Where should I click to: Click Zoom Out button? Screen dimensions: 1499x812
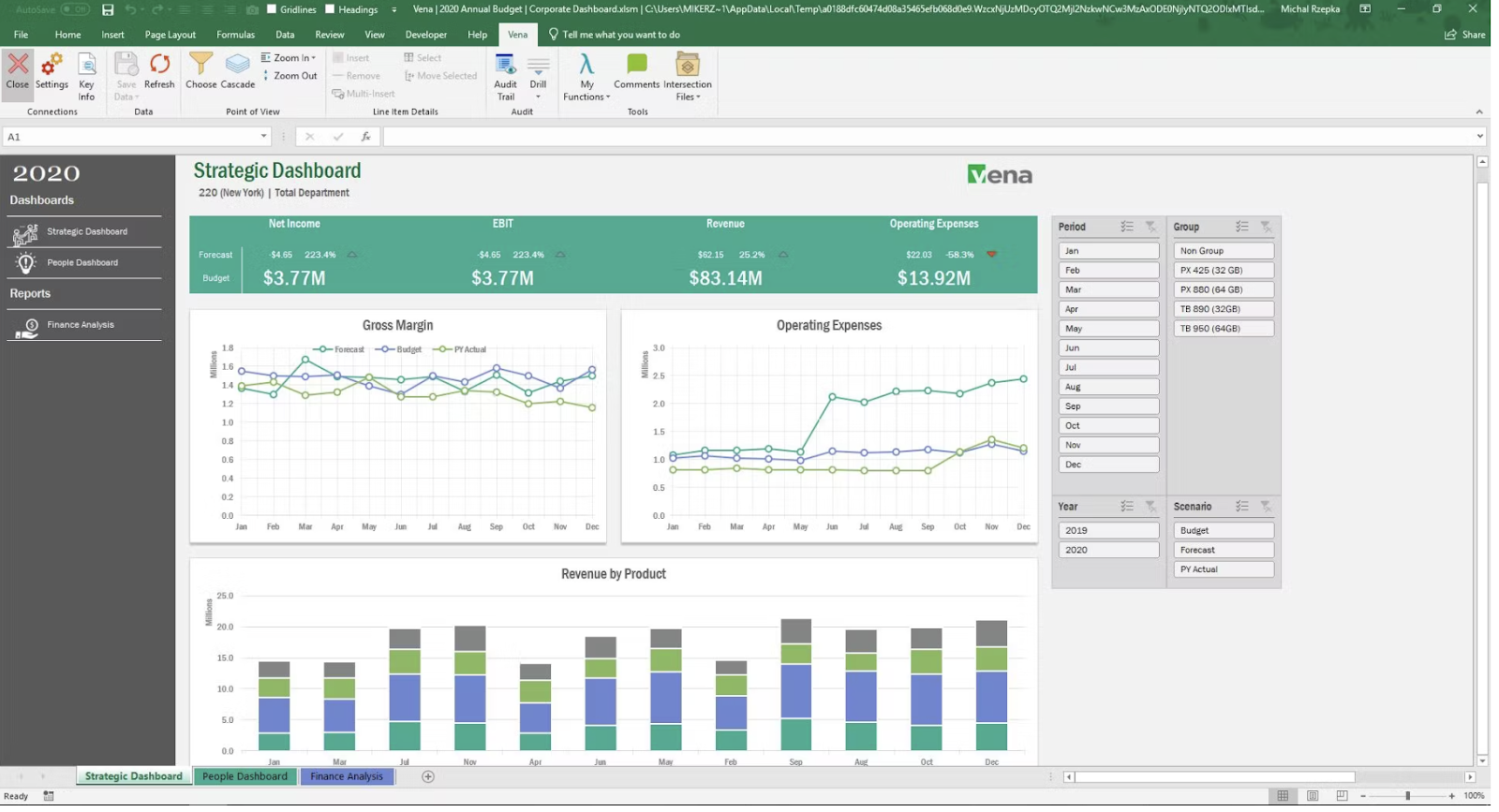[x=289, y=76]
